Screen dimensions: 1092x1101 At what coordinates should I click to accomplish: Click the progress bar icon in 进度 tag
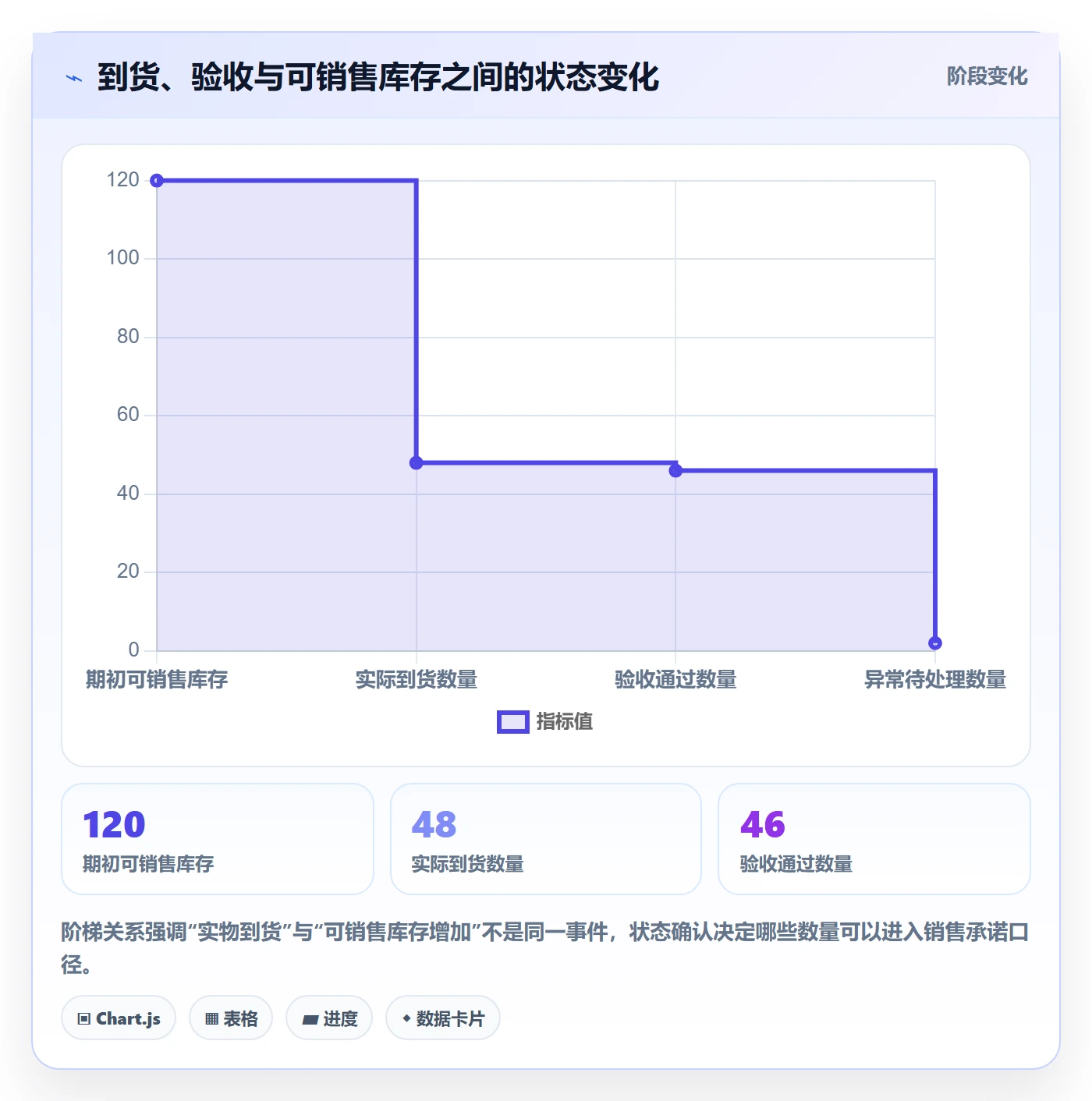coord(310,1019)
